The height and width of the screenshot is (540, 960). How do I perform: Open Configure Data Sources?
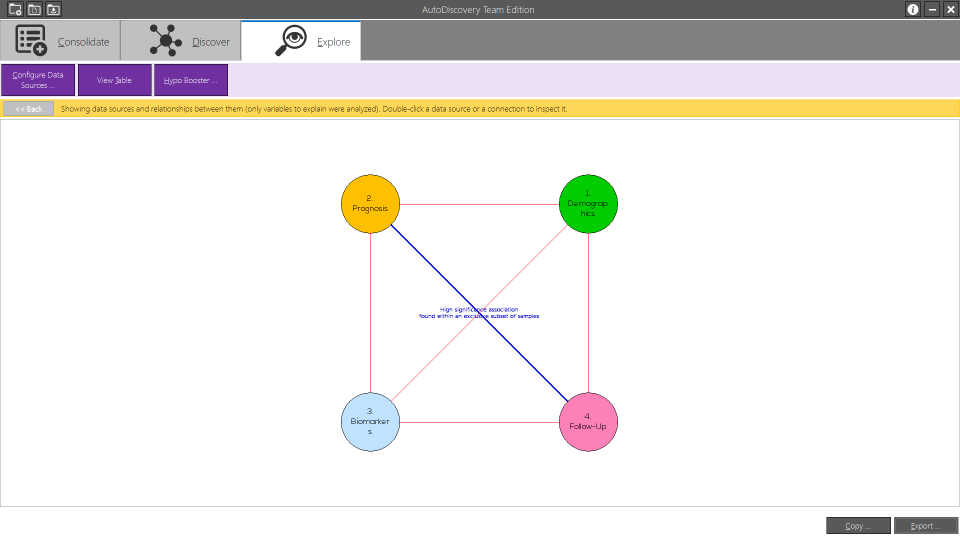click(x=38, y=80)
